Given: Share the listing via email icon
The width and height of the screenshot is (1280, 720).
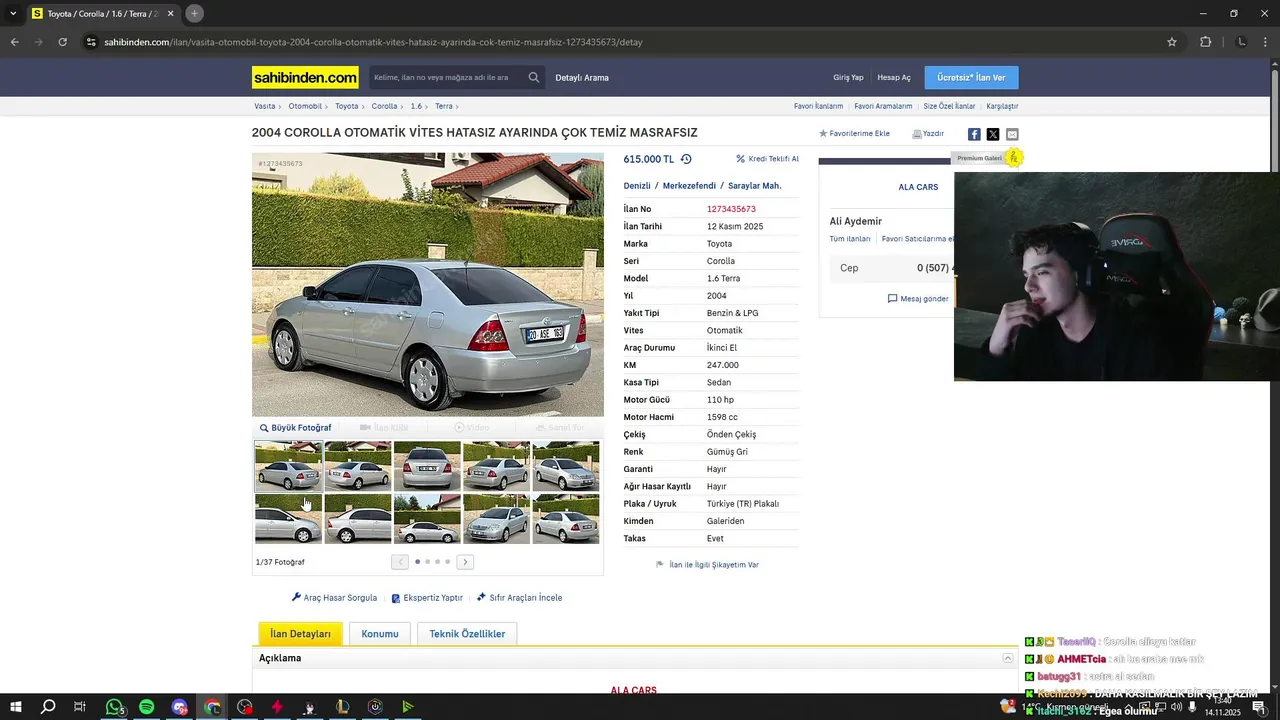Looking at the screenshot, I should tap(1012, 134).
